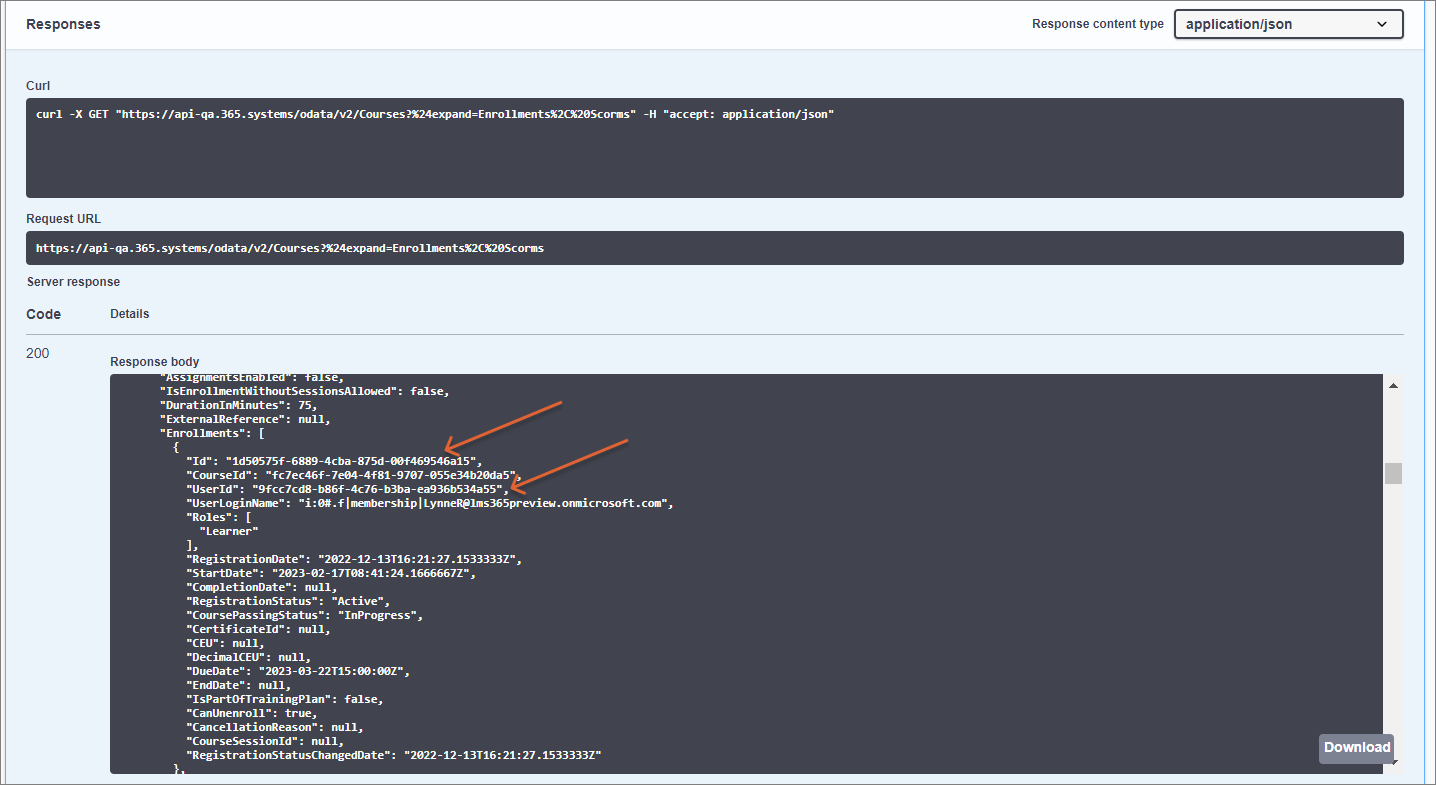Click the RegistrationStatus "Active" value
This screenshot has height=785, width=1436.
[347, 601]
